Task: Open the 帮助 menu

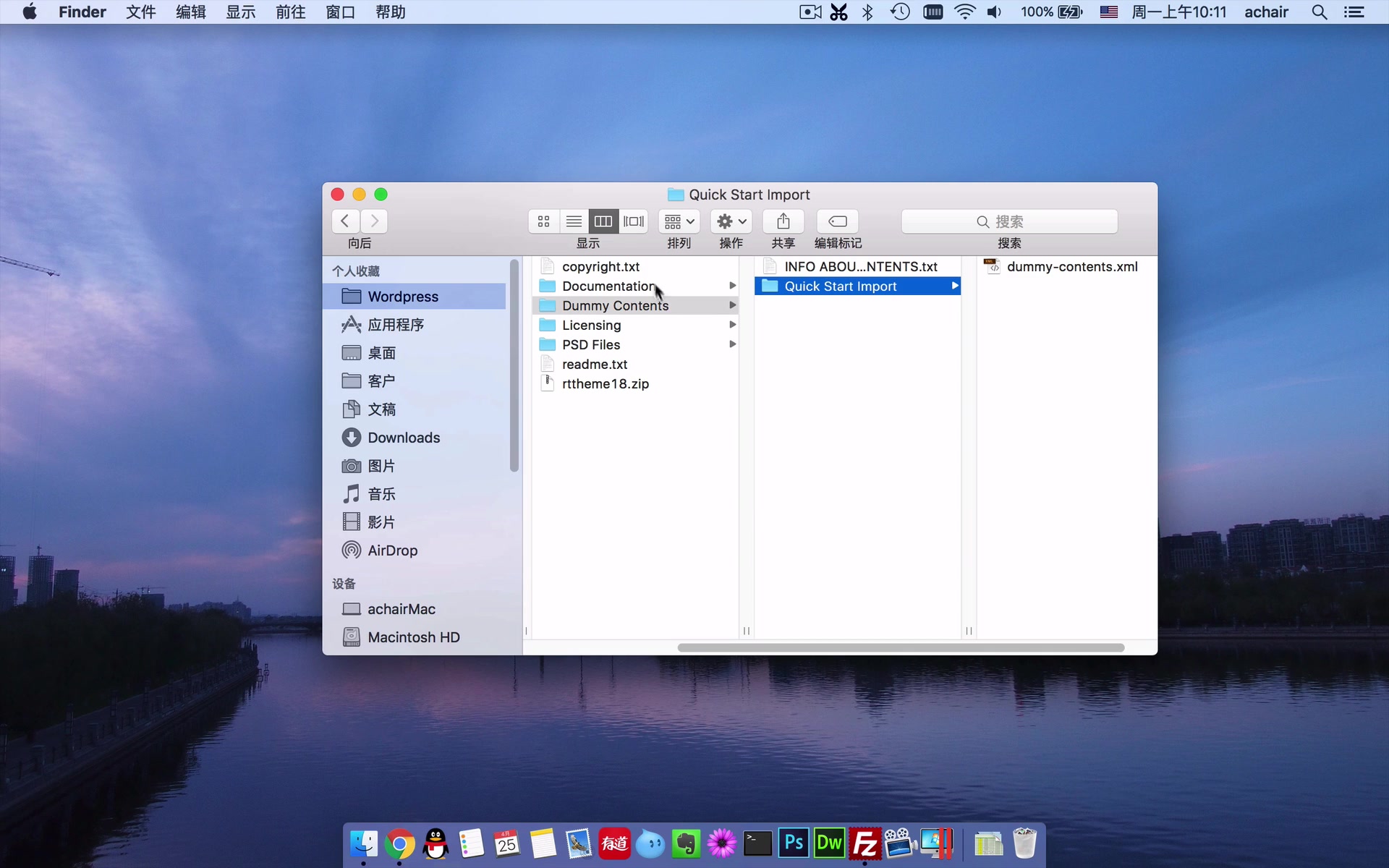Action: click(391, 12)
